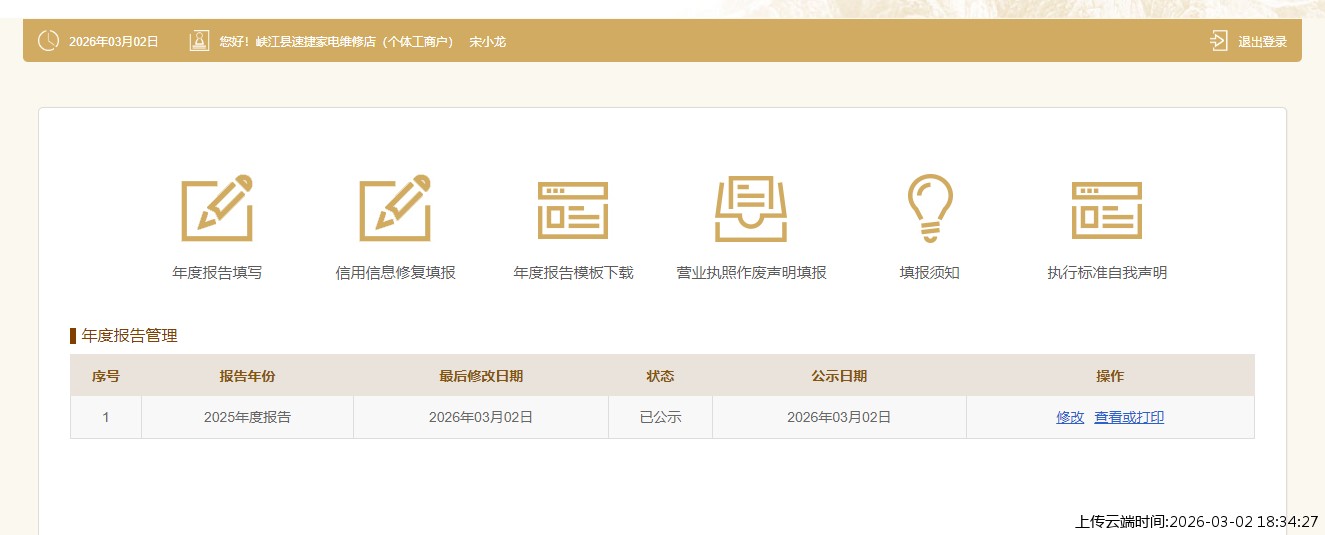Click the 年度报告填写 pencil icon

coord(217,208)
